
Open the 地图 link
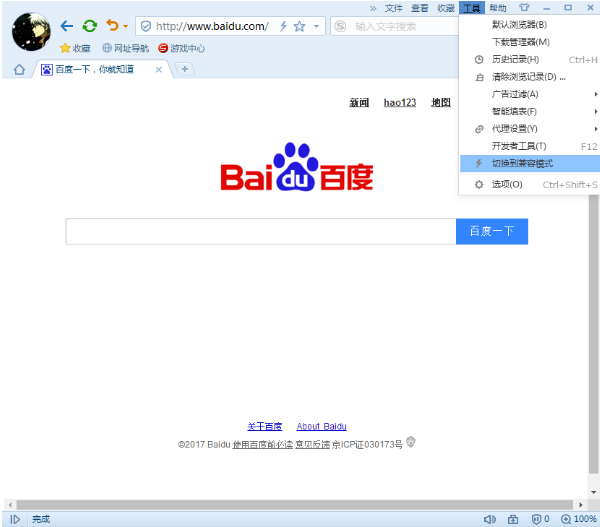click(441, 103)
